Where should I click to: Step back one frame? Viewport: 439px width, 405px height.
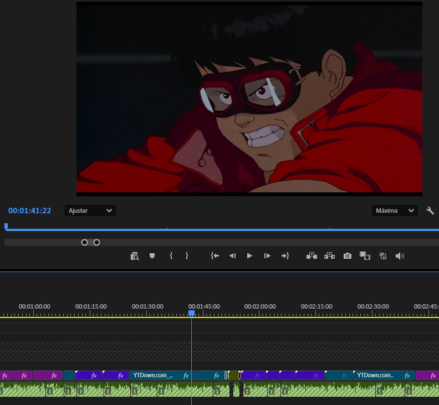pos(232,256)
